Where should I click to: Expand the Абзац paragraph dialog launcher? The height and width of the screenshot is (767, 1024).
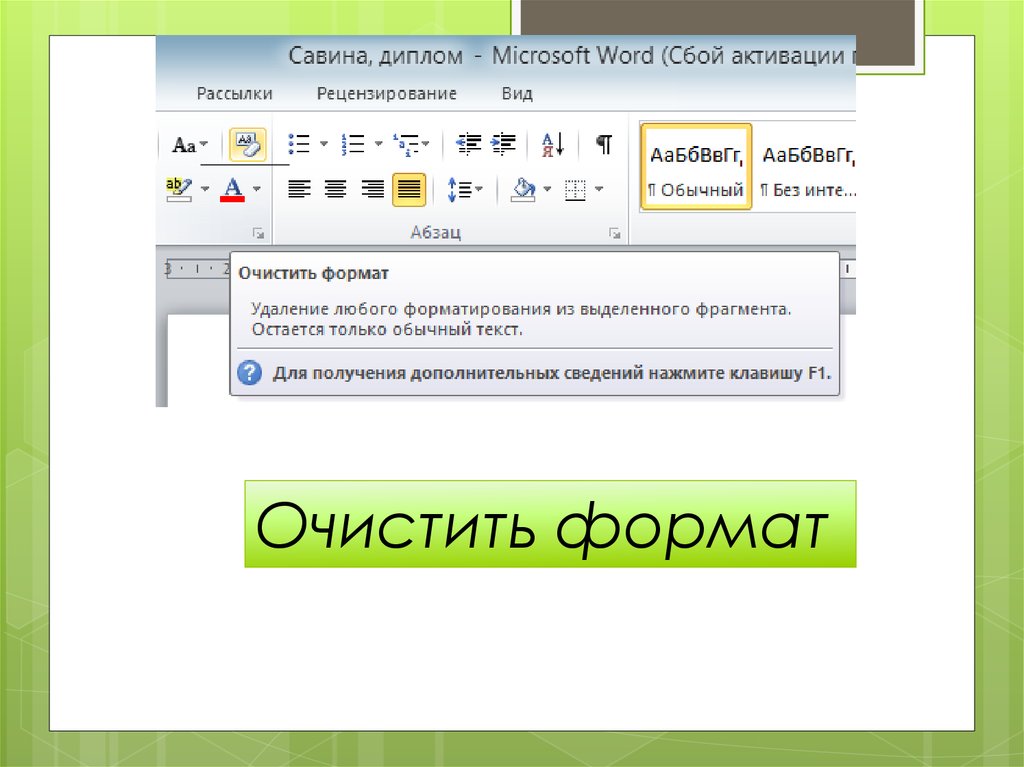(x=615, y=233)
